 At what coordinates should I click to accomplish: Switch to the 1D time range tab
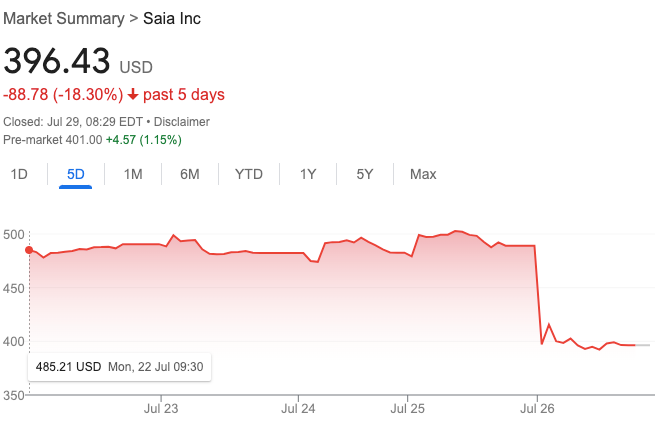(19, 174)
